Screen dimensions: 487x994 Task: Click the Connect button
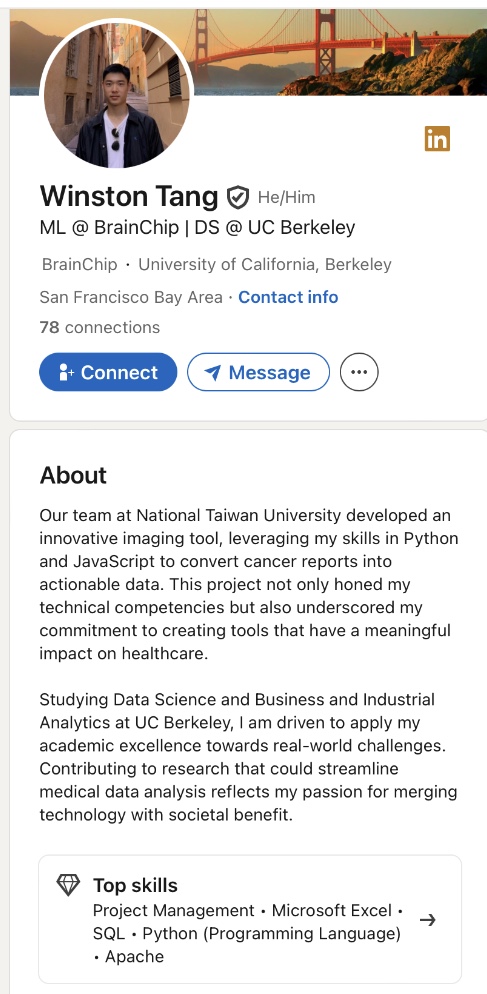tap(108, 372)
